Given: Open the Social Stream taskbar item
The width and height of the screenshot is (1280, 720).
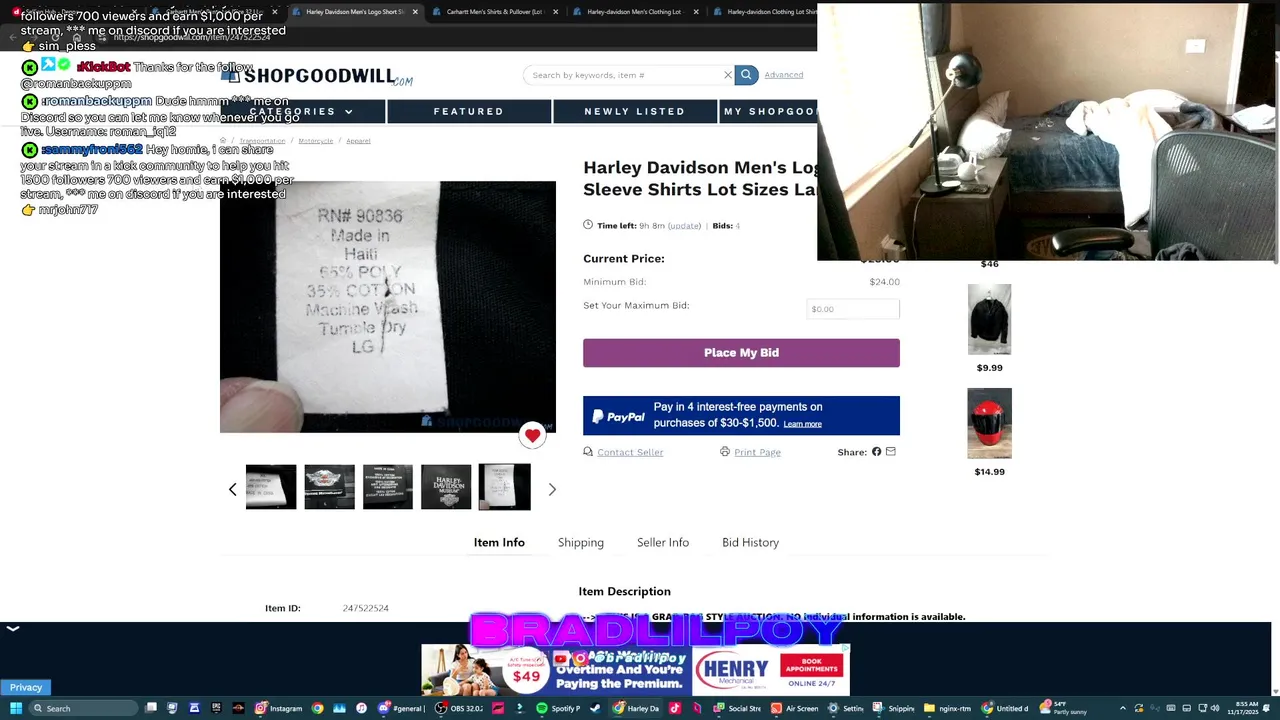Looking at the screenshot, I should pos(737,708).
